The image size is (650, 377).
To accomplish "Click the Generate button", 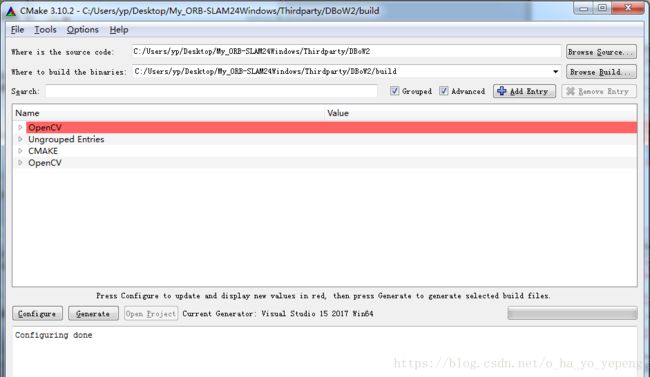I will (93, 314).
